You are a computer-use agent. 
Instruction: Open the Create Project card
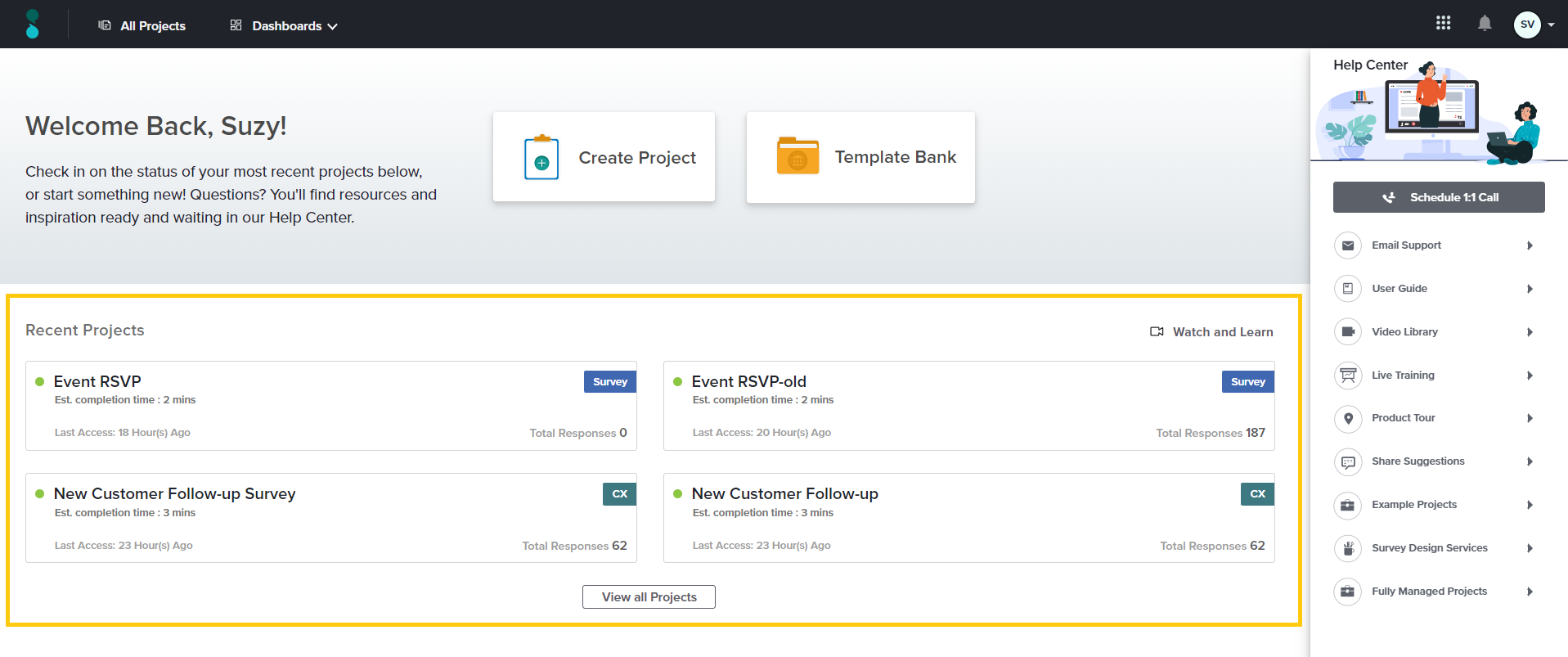point(604,157)
